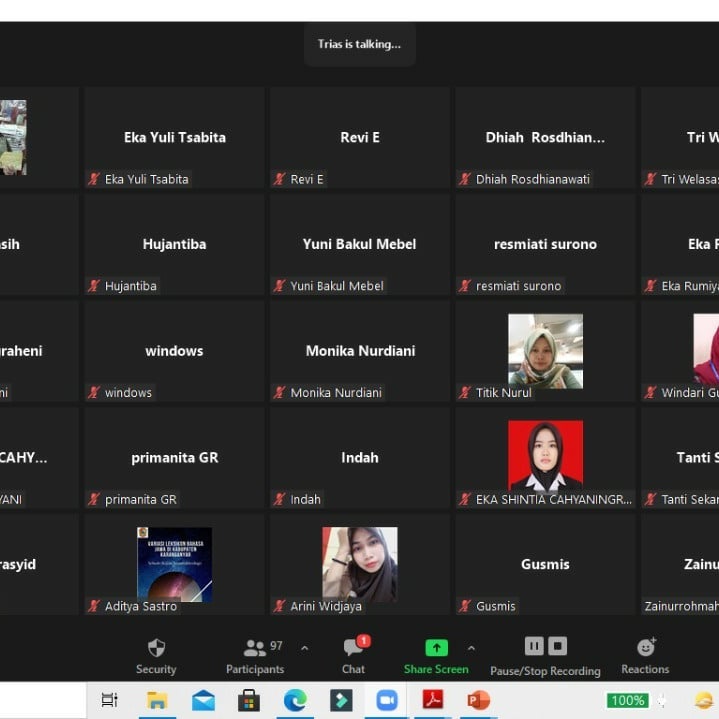Click Hujantiba's muted microphone icon
719x719 pixels.
(x=94, y=286)
